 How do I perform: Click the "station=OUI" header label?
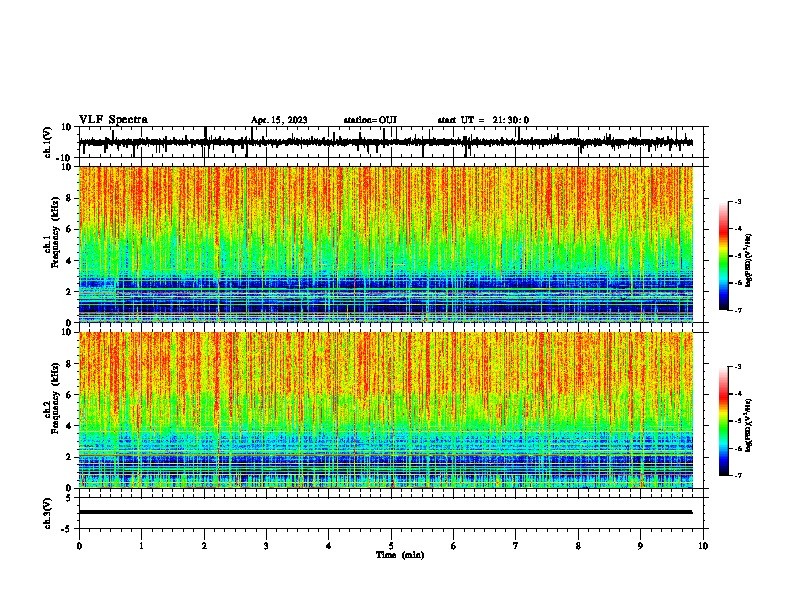370,120
